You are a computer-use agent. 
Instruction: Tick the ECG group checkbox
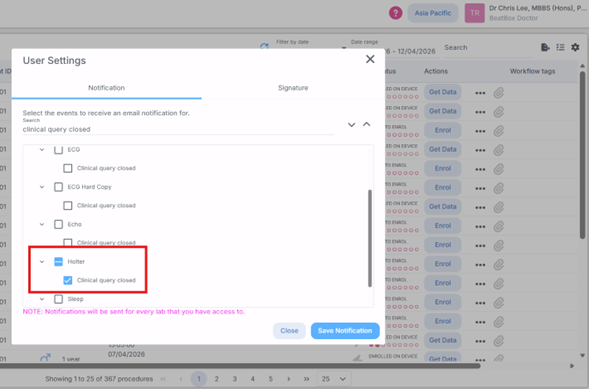[x=58, y=150]
